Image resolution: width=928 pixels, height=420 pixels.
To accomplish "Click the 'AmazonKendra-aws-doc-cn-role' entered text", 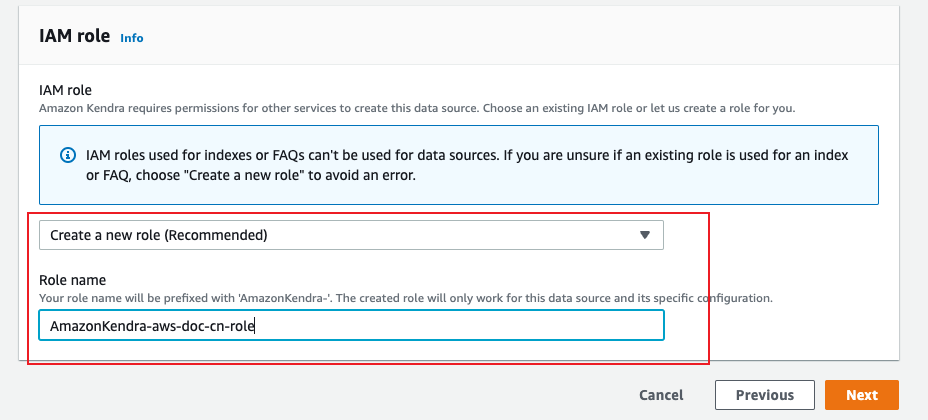I will point(152,326).
